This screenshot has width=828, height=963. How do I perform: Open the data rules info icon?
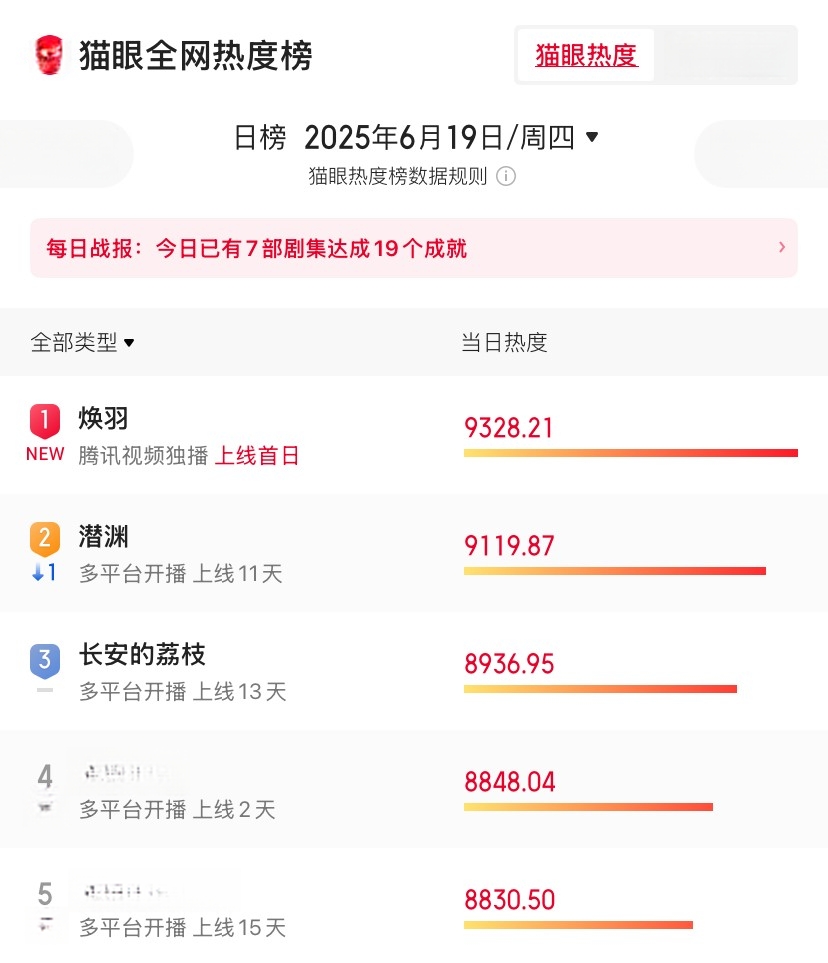pos(506,176)
